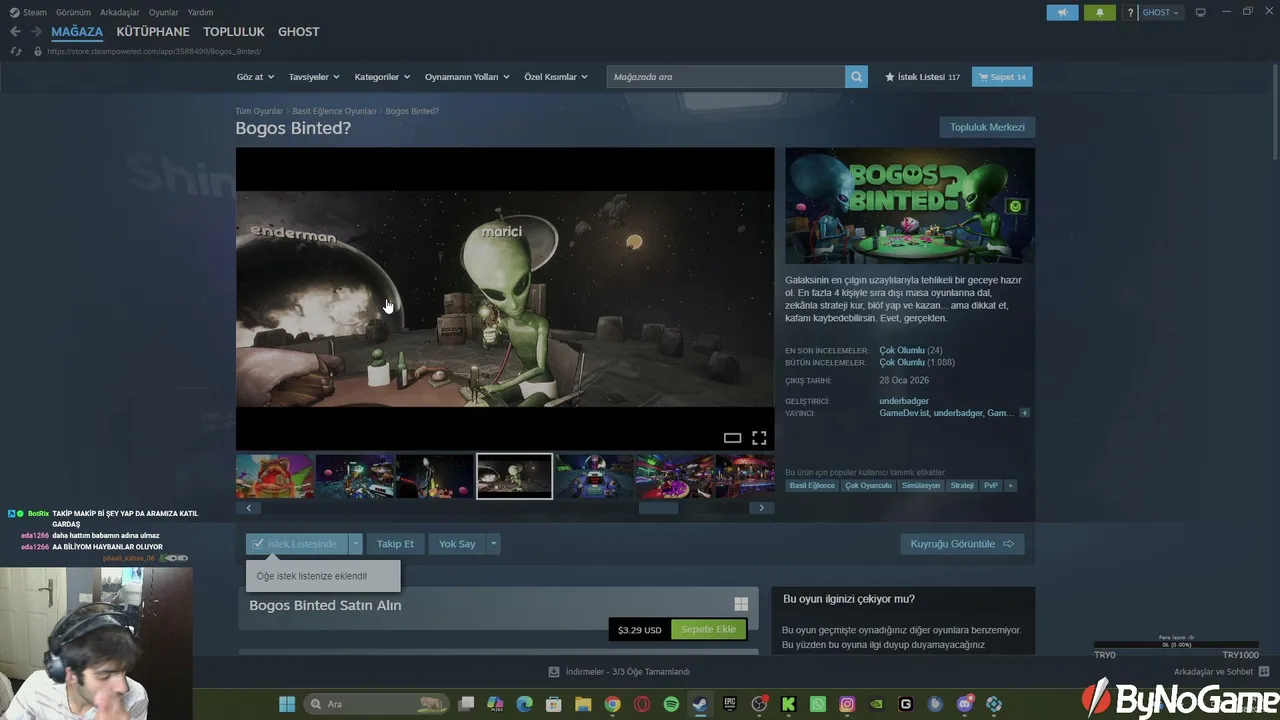Open Task View on the taskbar
1280x720 pixels.
(x=466, y=704)
